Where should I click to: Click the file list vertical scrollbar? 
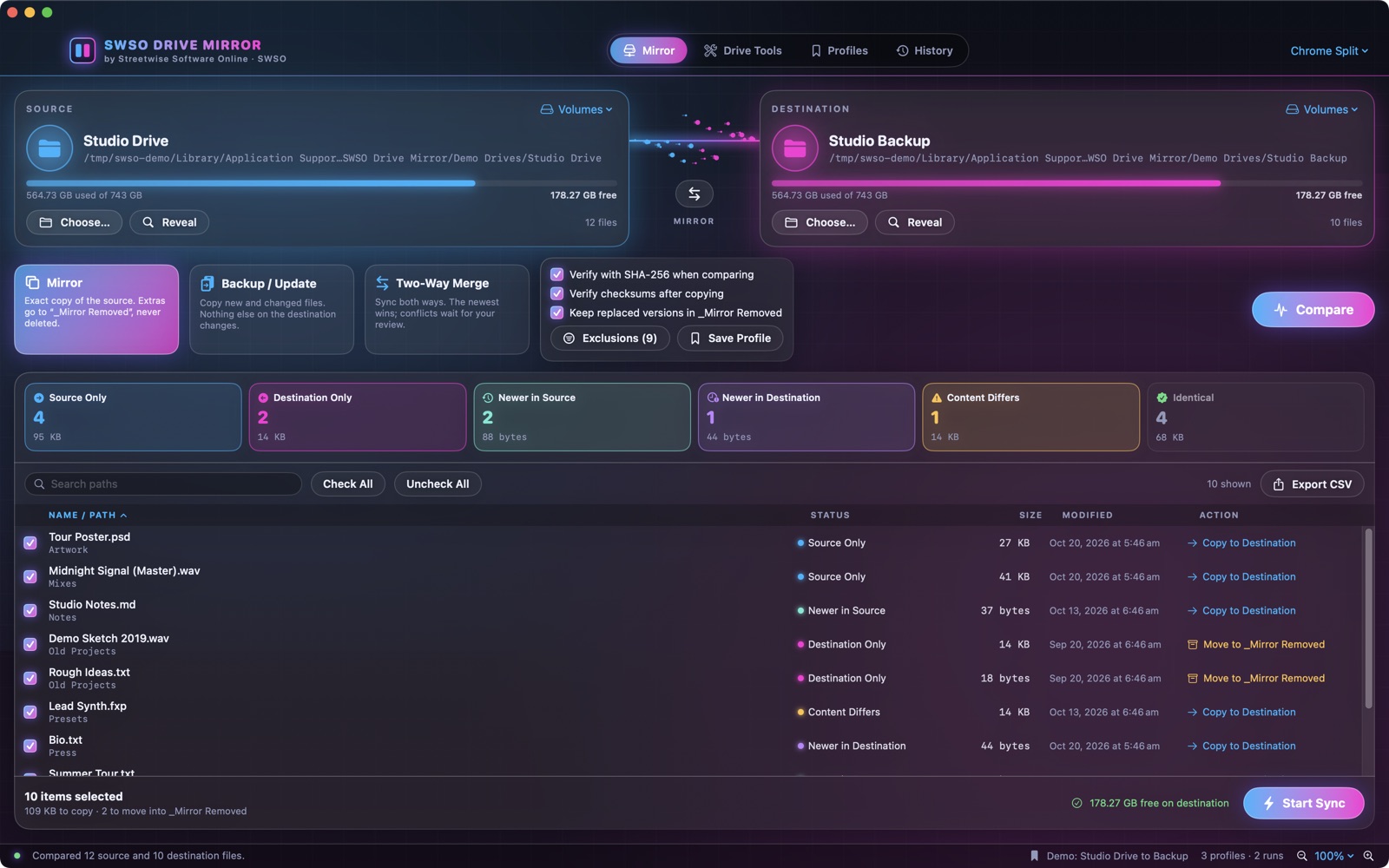click(x=1369, y=619)
